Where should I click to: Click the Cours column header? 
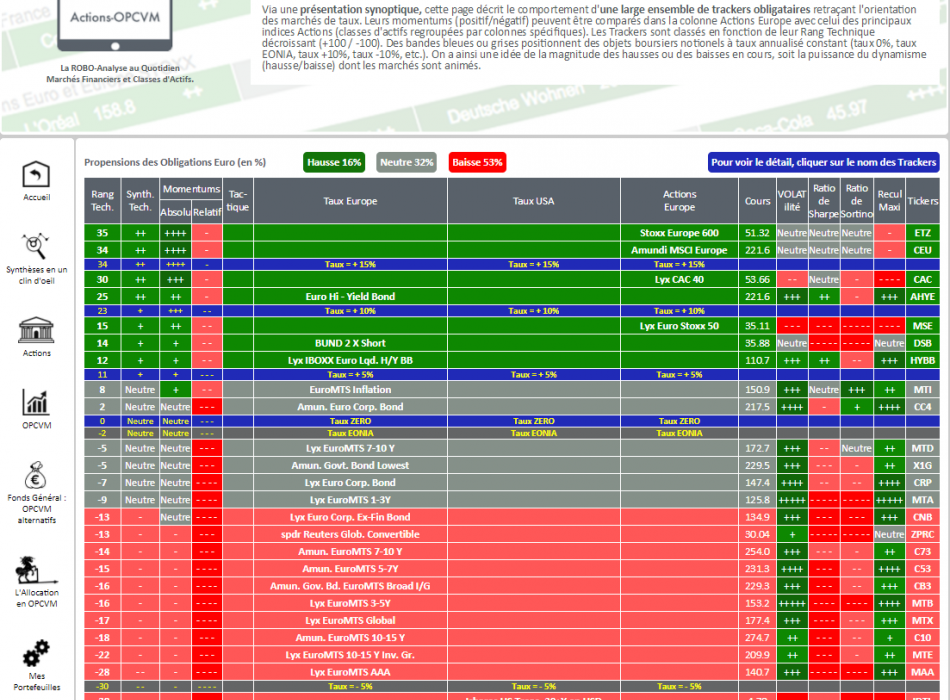(757, 201)
